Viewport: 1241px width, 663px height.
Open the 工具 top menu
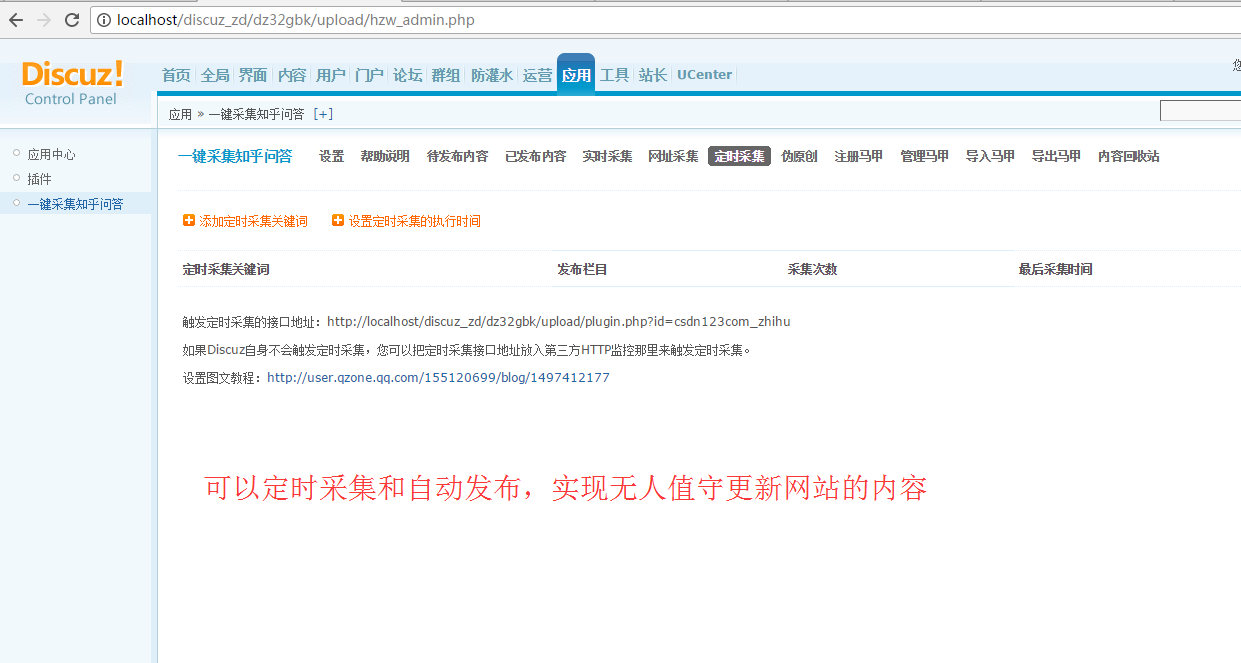pos(614,75)
